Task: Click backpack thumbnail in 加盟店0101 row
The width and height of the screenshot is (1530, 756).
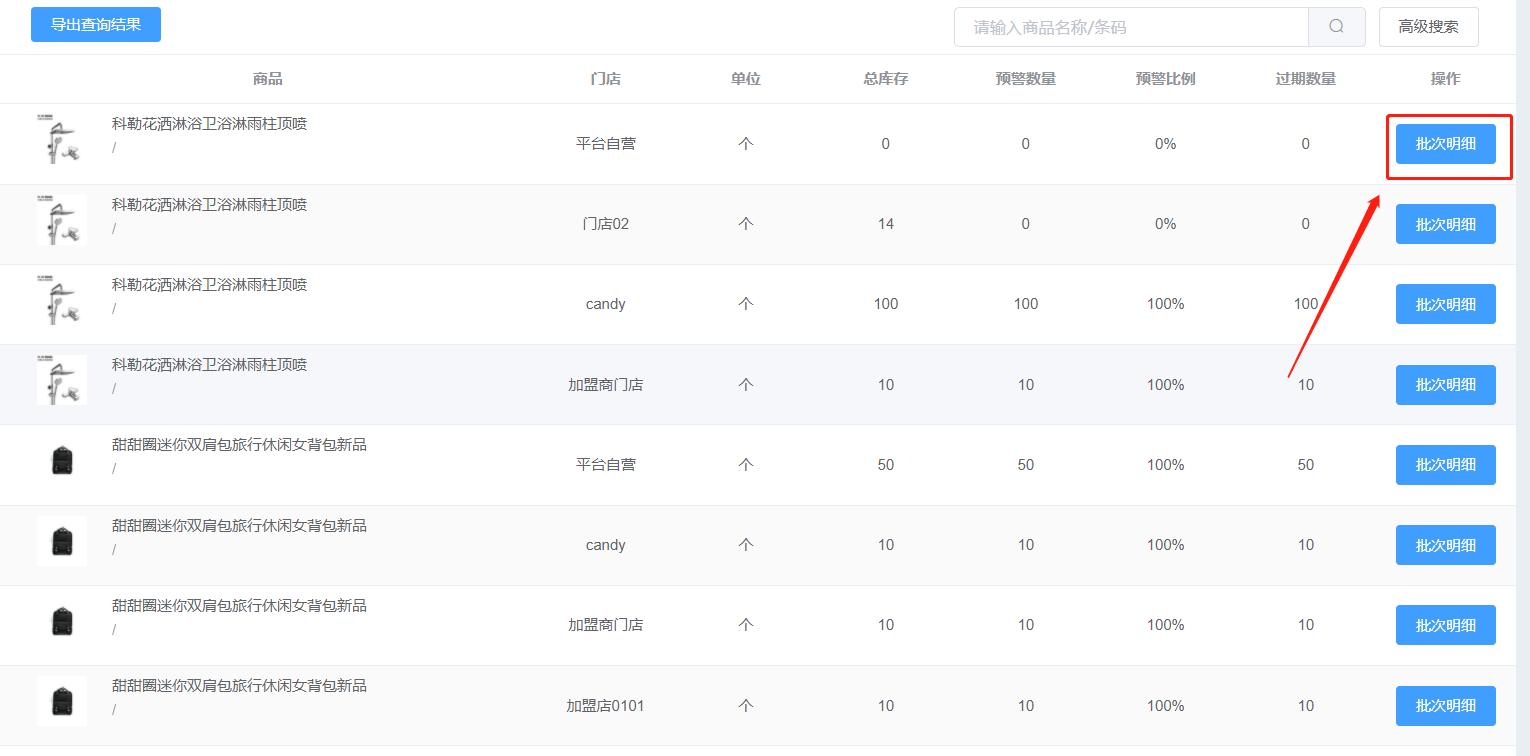Action: pyautogui.click(x=62, y=701)
